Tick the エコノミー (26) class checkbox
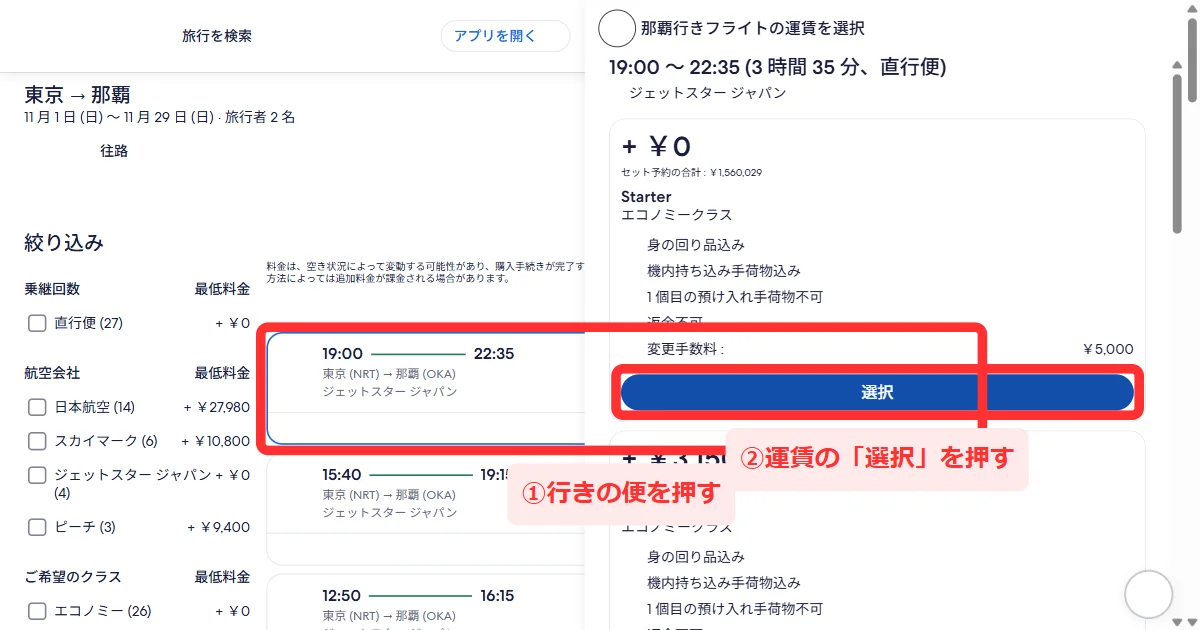 pyautogui.click(x=37, y=611)
